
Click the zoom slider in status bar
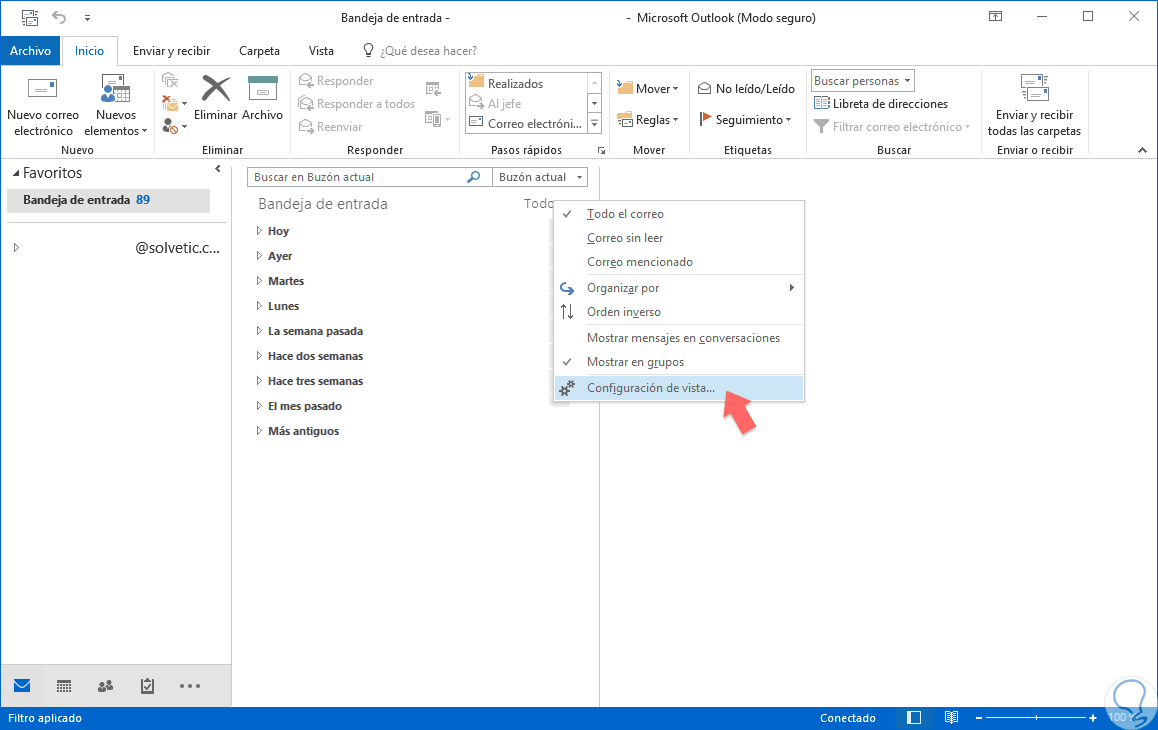pos(1036,718)
